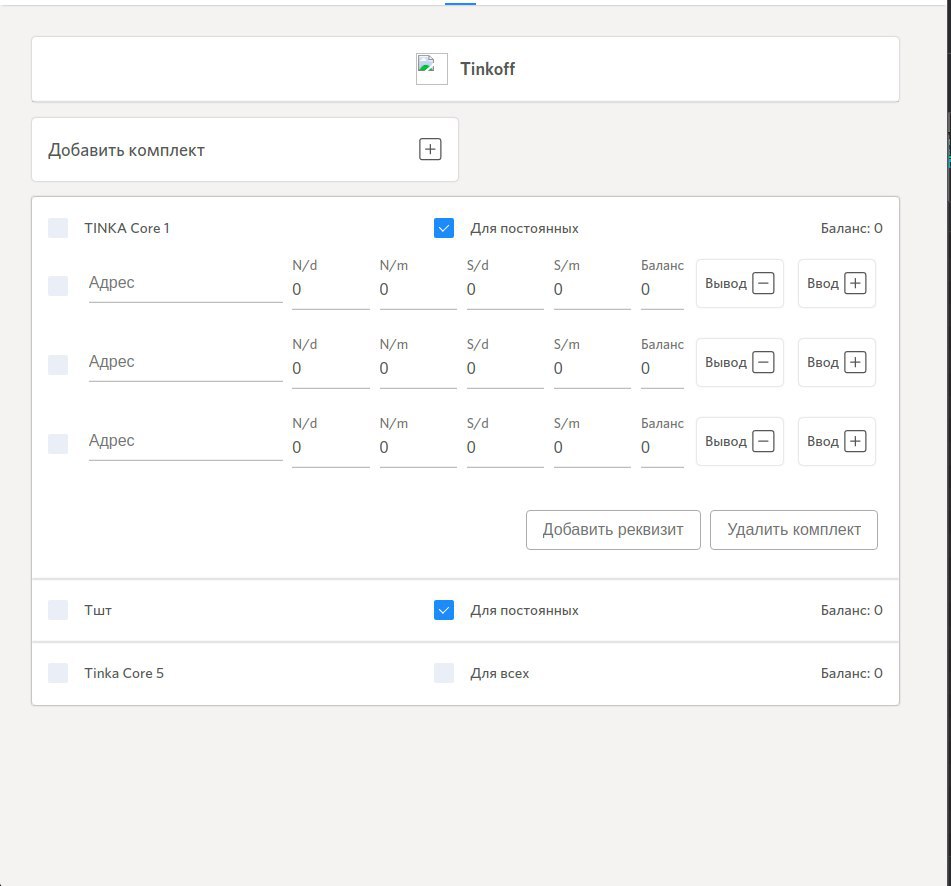Tick the third address row checkbox
The width and height of the screenshot is (951, 886).
click(x=58, y=443)
